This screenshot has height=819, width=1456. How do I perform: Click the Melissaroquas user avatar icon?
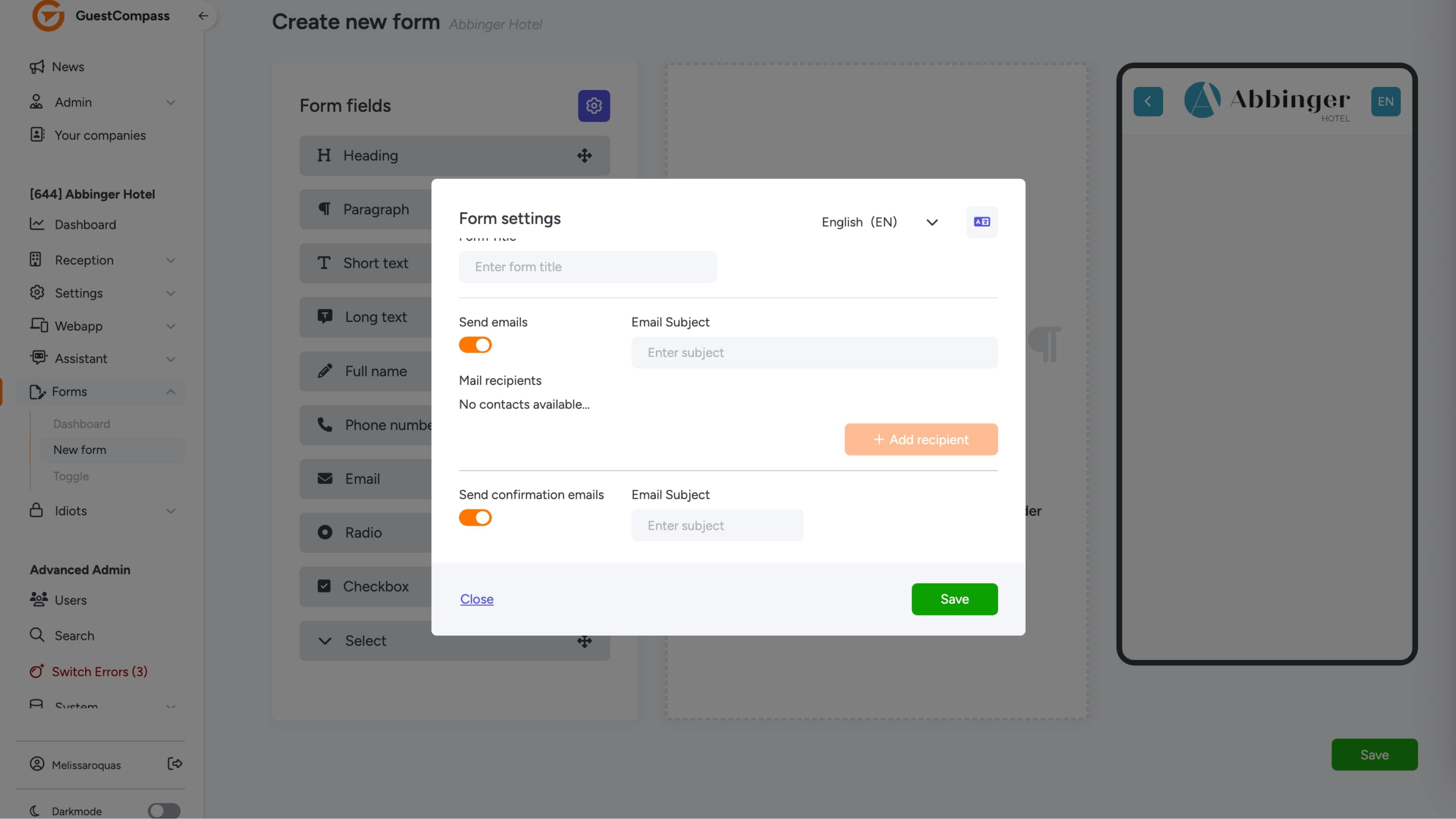tap(37, 764)
